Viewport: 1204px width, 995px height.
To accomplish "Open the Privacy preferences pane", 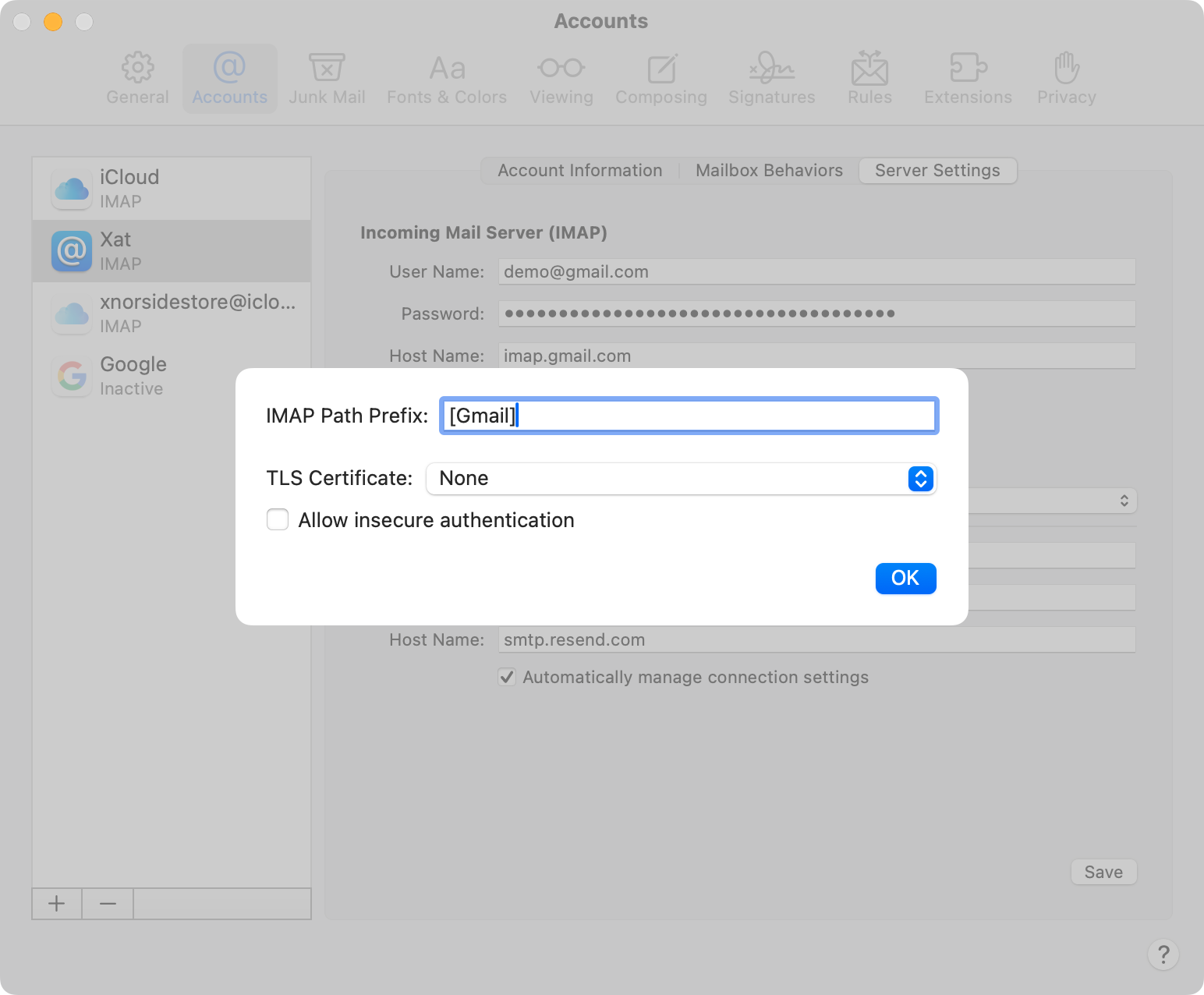I will click(1066, 79).
